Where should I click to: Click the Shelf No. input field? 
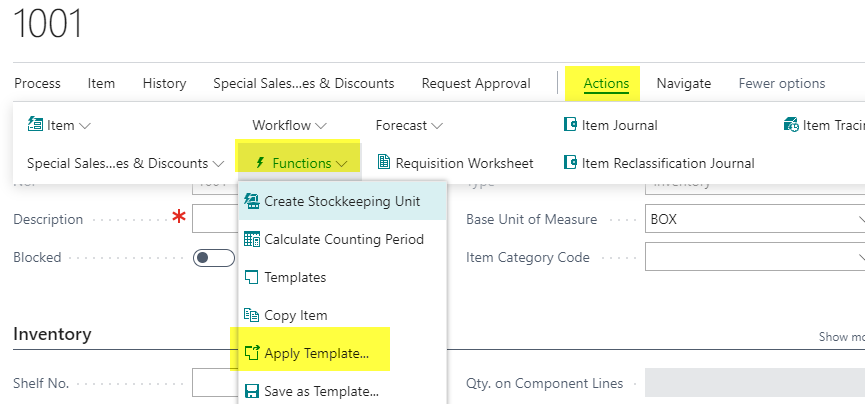coord(215,382)
